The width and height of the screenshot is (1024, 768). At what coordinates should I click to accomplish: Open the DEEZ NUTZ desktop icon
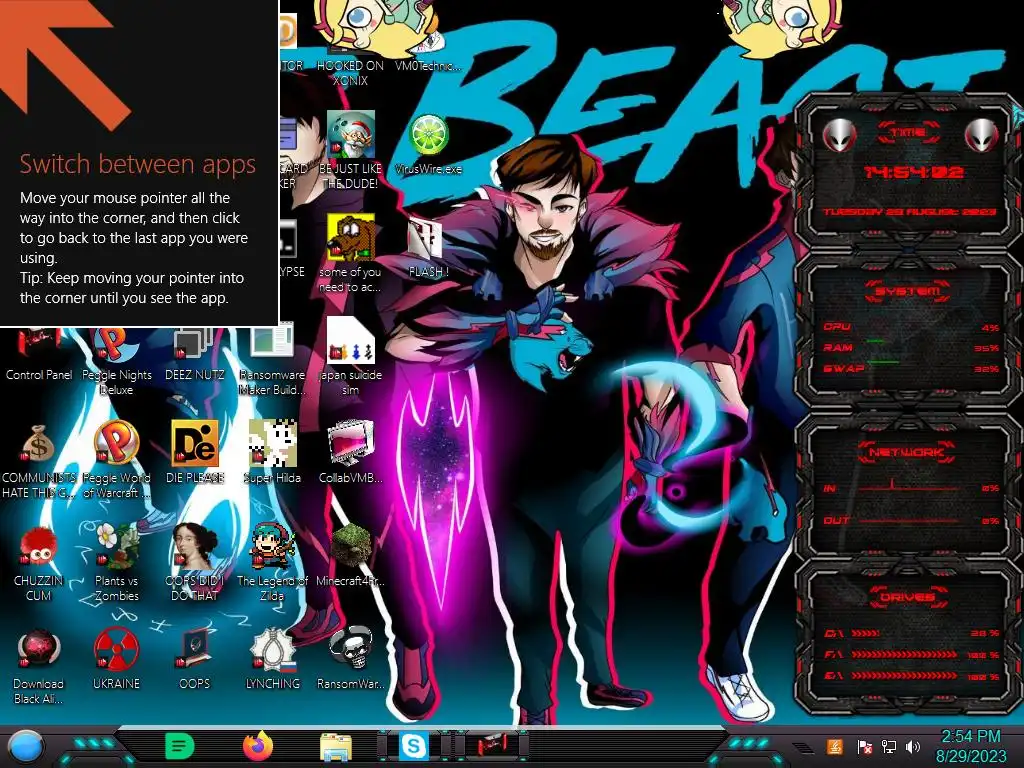pos(194,356)
